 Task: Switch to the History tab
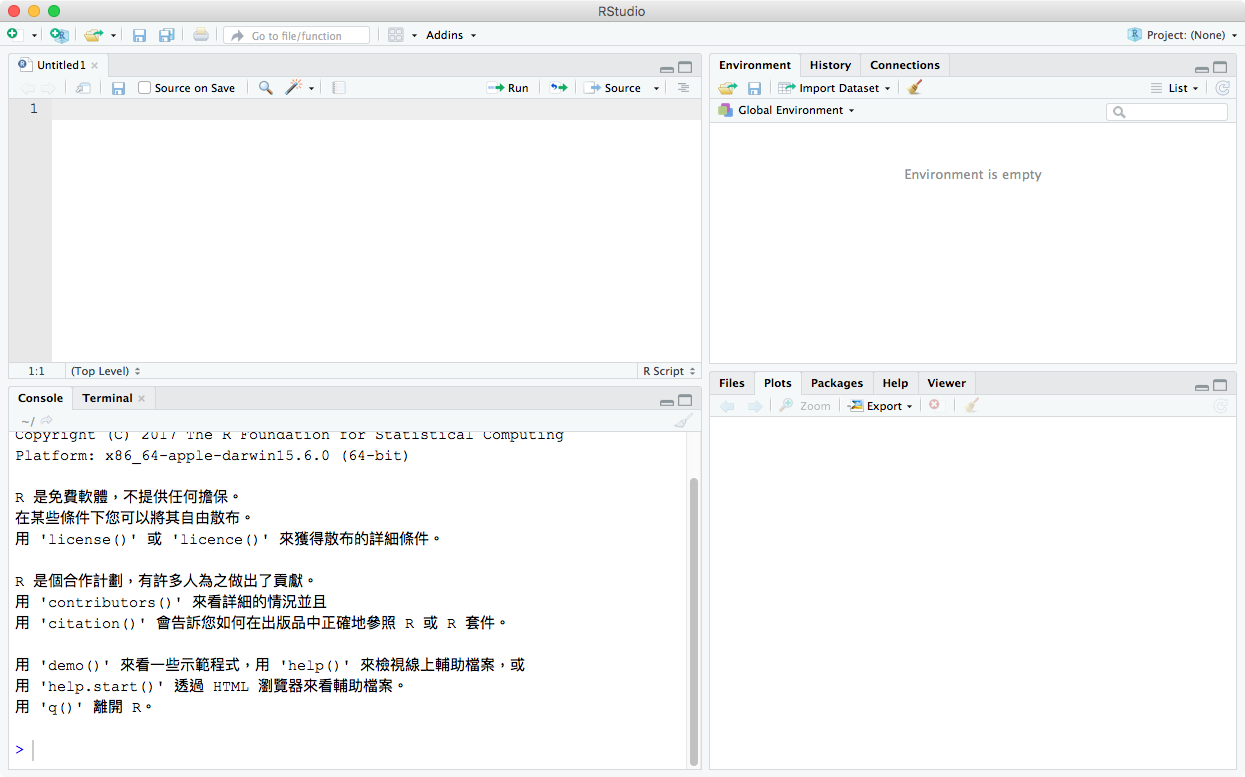coord(830,65)
